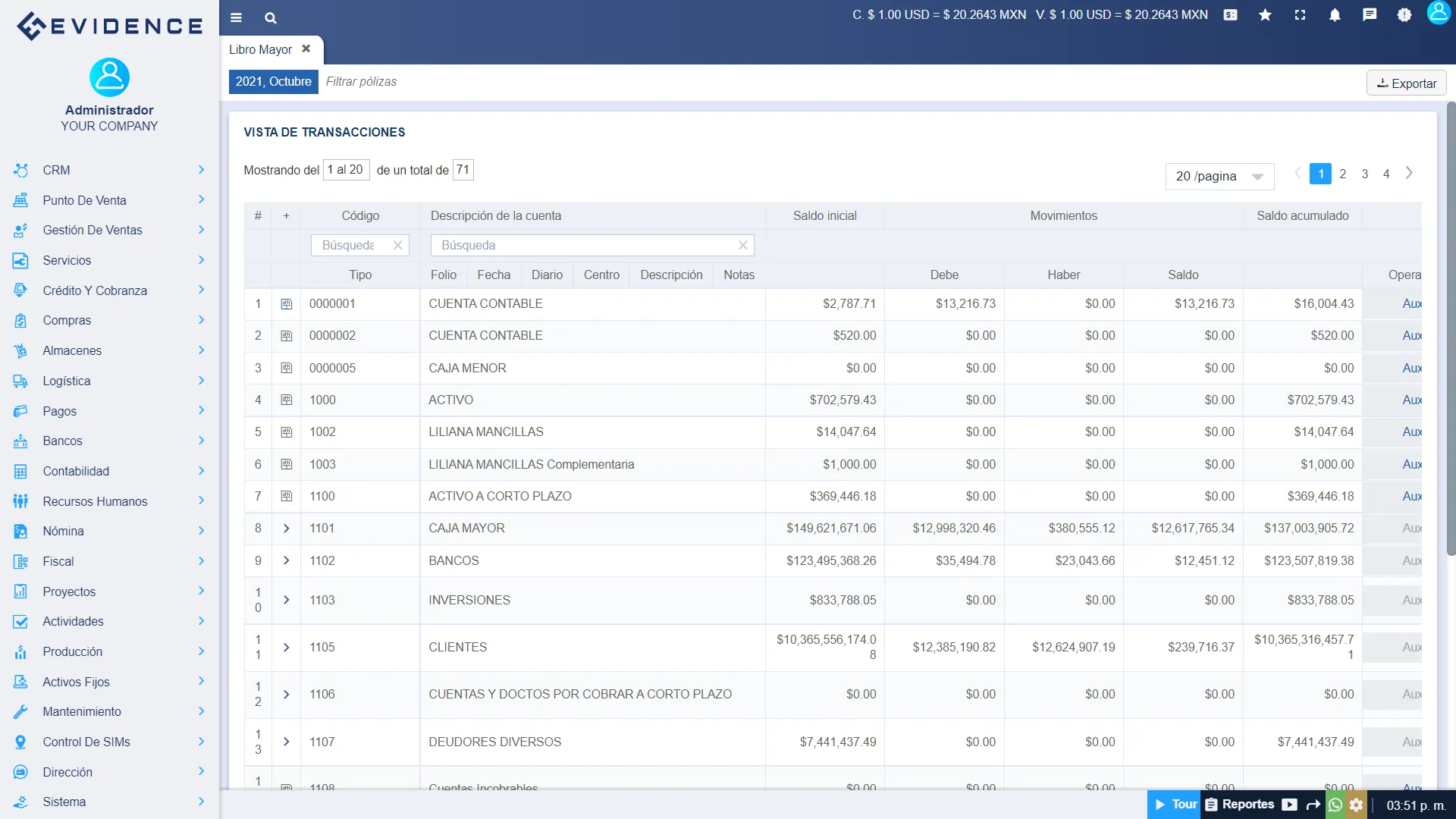Click the favorites star icon
Viewport: 1456px width, 819px height.
click(1265, 14)
